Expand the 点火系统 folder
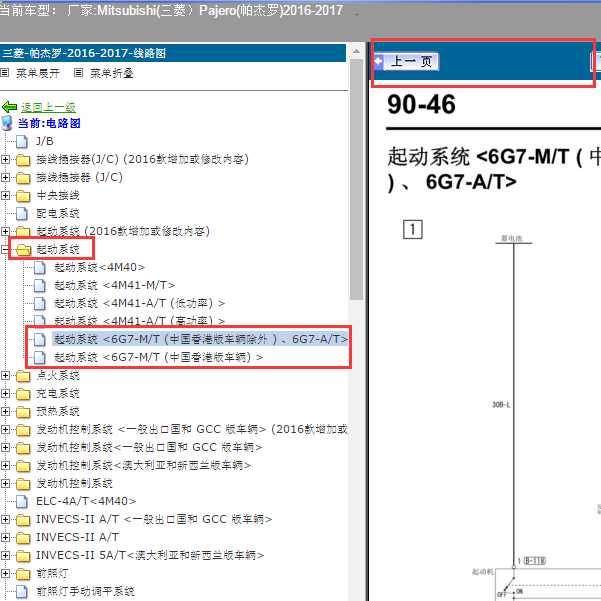 [x=5, y=375]
